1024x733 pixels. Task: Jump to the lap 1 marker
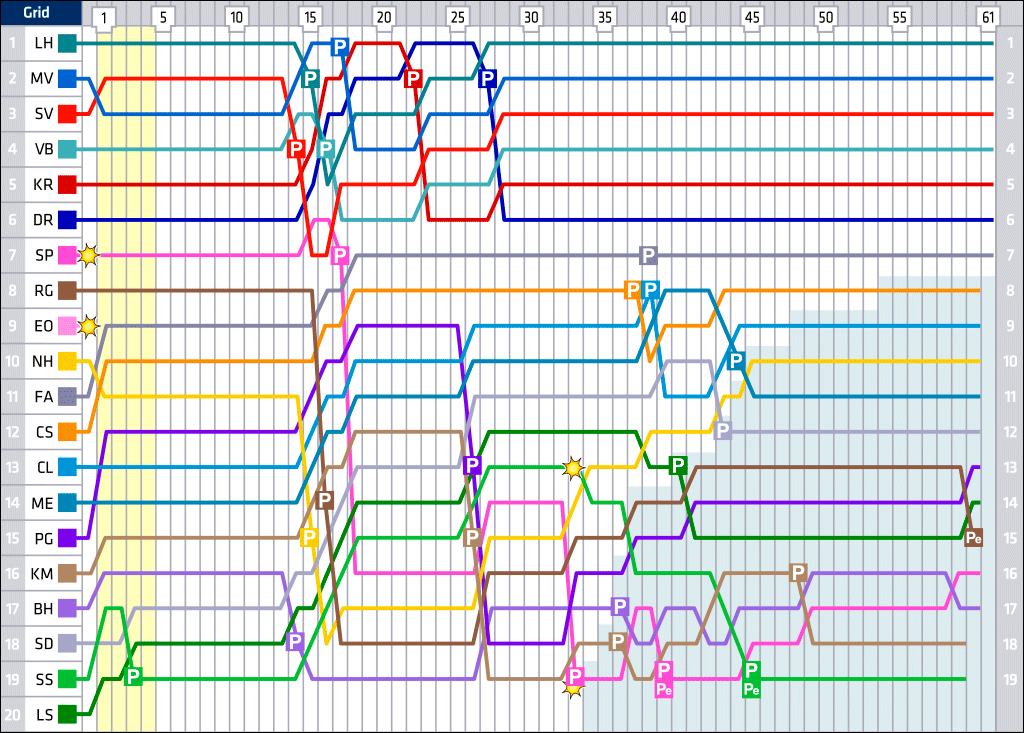click(106, 18)
